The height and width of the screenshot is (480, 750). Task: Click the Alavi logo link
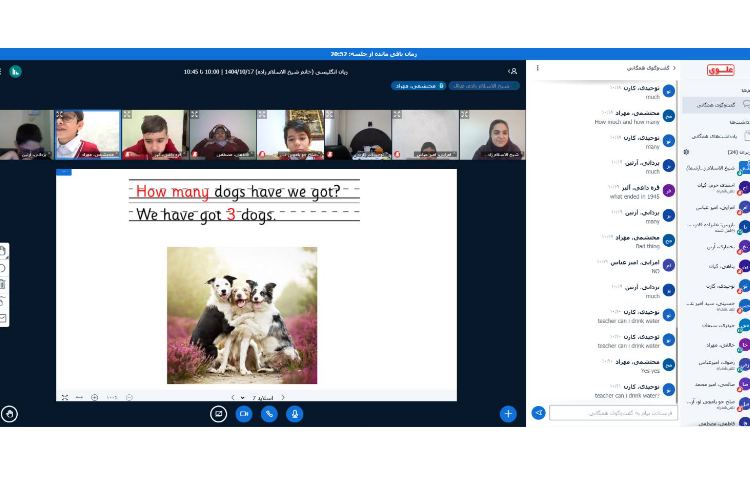pyautogui.click(x=720, y=70)
